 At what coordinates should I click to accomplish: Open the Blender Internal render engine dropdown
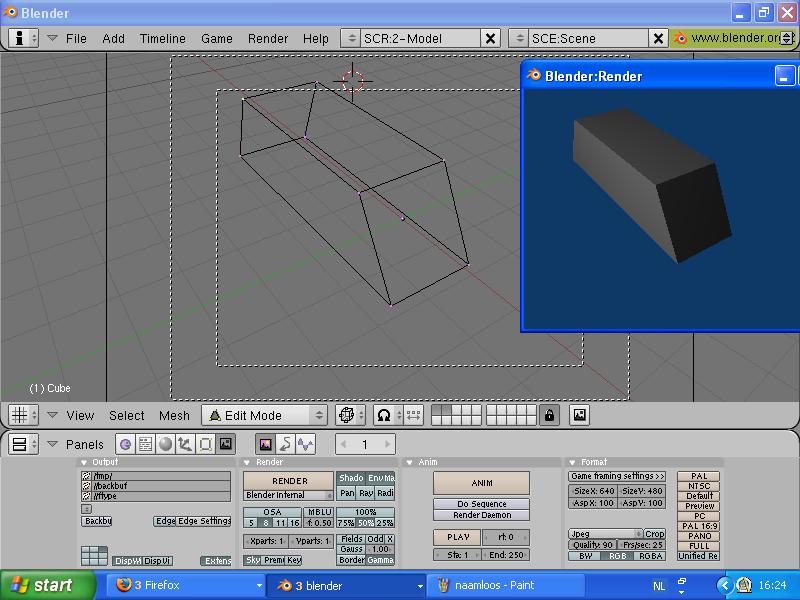288,495
